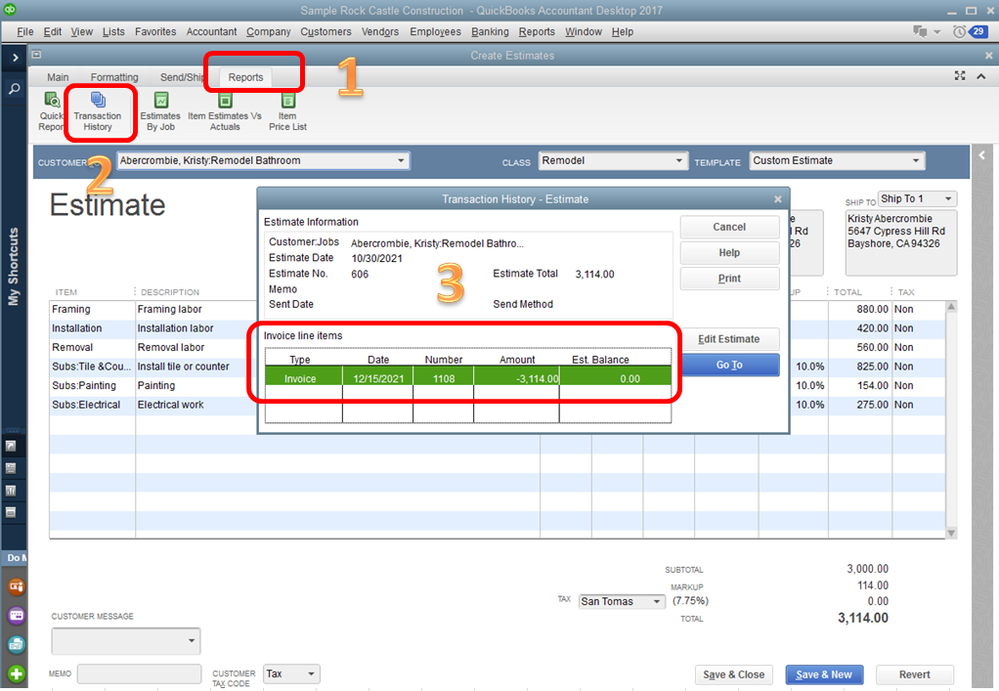Close the Transaction History dialog
This screenshot has height=691, width=999.
pyautogui.click(x=778, y=199)
